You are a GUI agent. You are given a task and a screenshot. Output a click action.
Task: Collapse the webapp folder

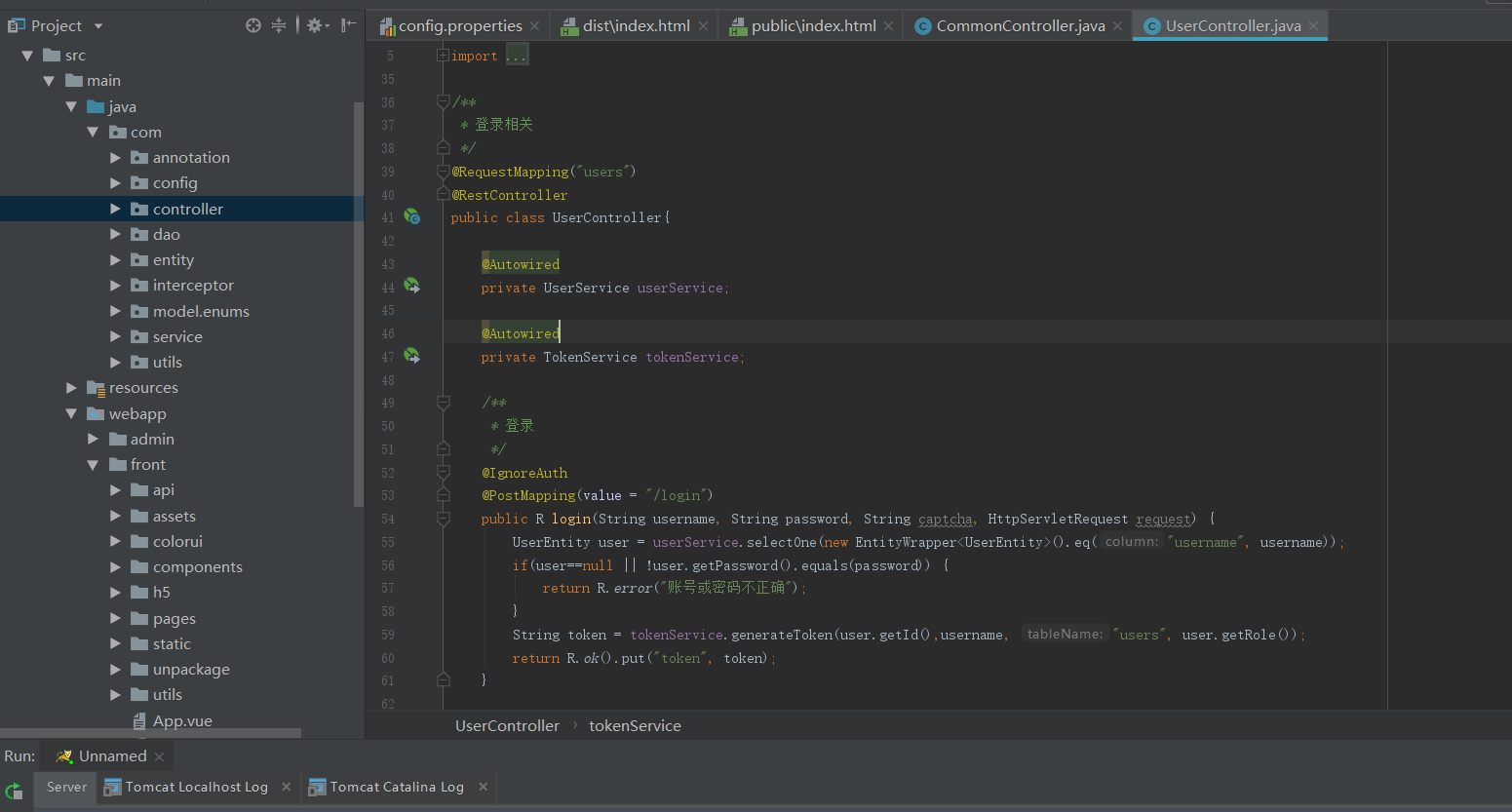pos(71,413)
